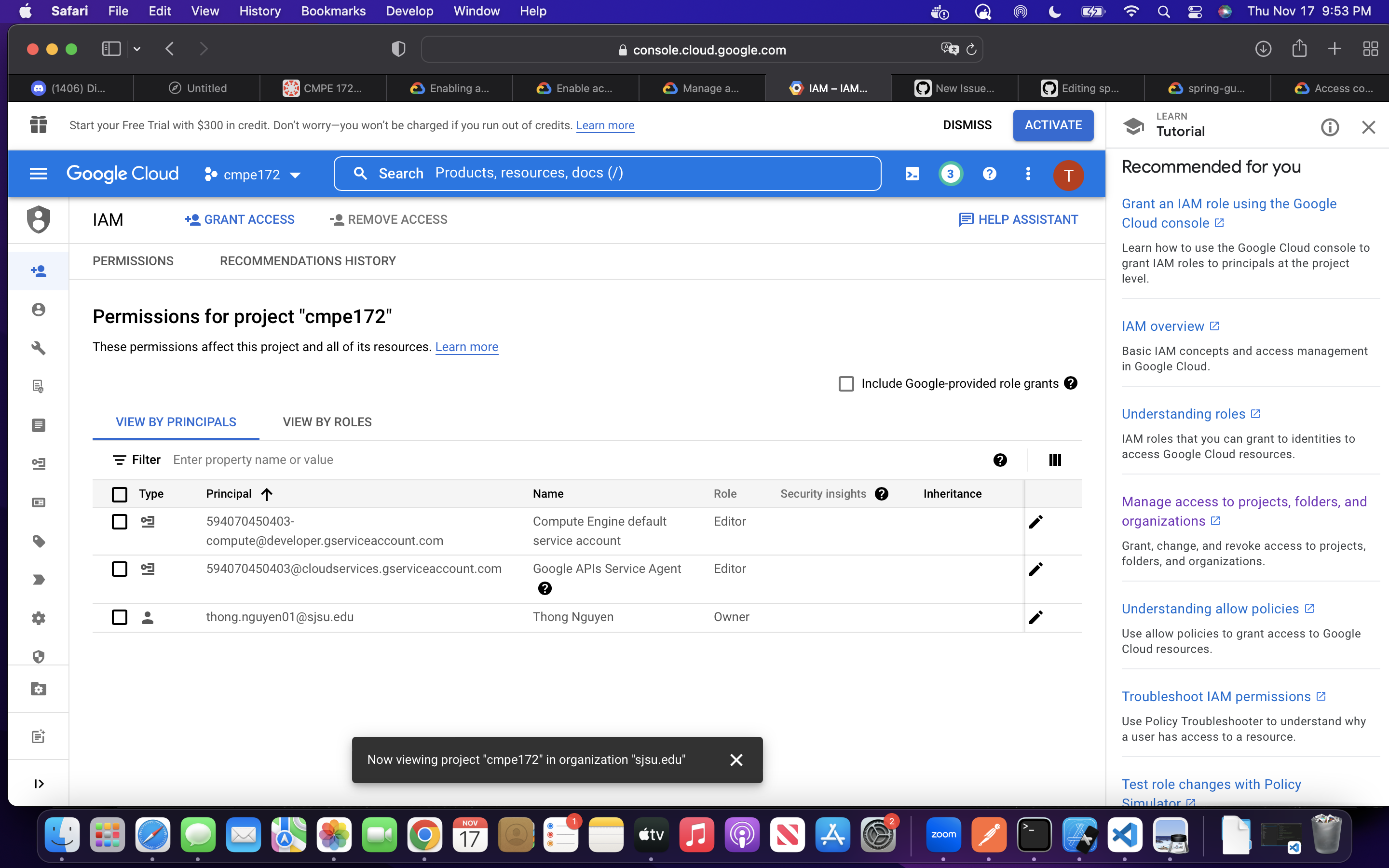1389x868 pixels.
Task: Expand Safari sidebar chevron dropdown
Action: click(x=136, y=49)
